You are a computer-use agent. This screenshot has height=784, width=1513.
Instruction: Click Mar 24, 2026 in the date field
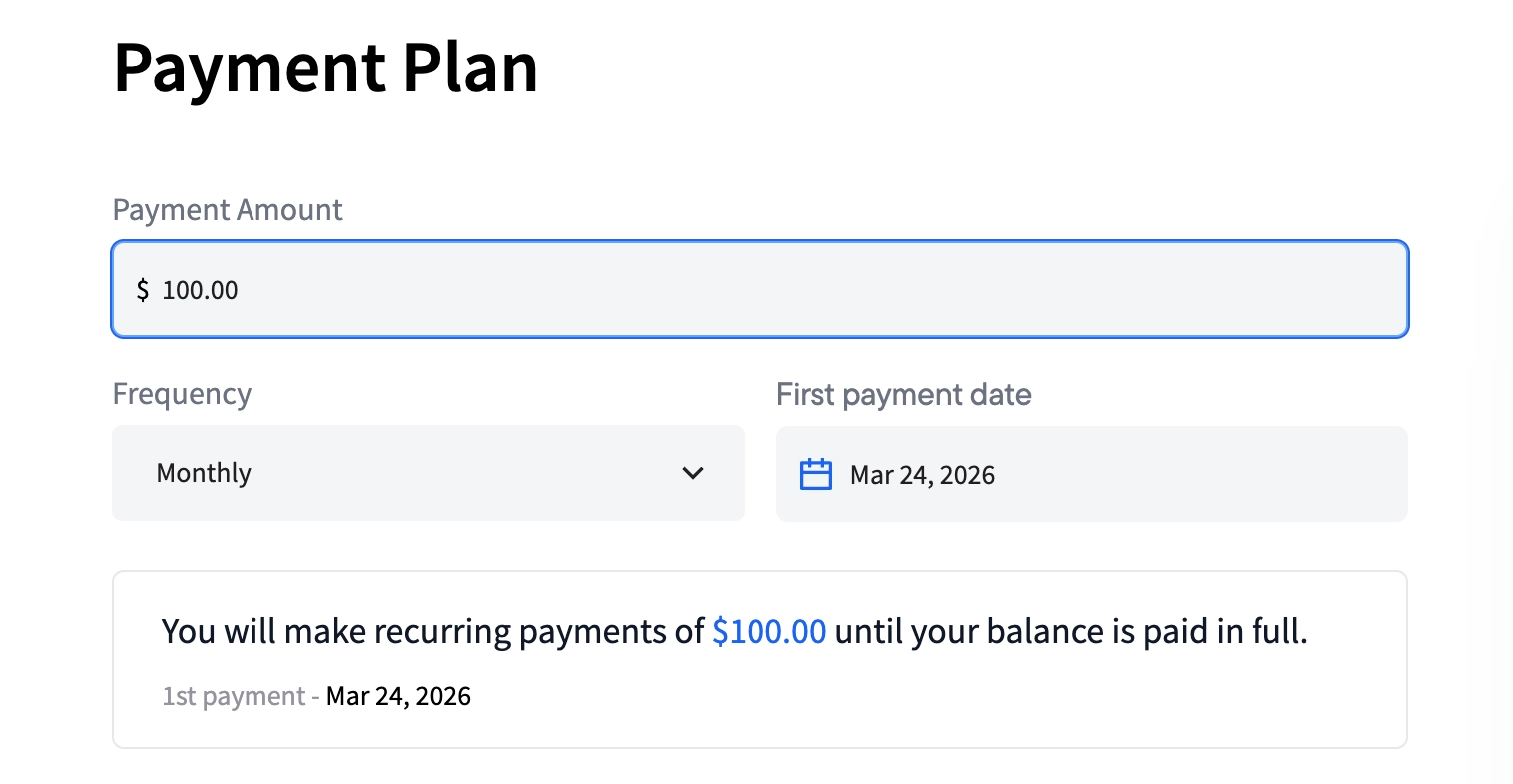[x=922, y=475]
